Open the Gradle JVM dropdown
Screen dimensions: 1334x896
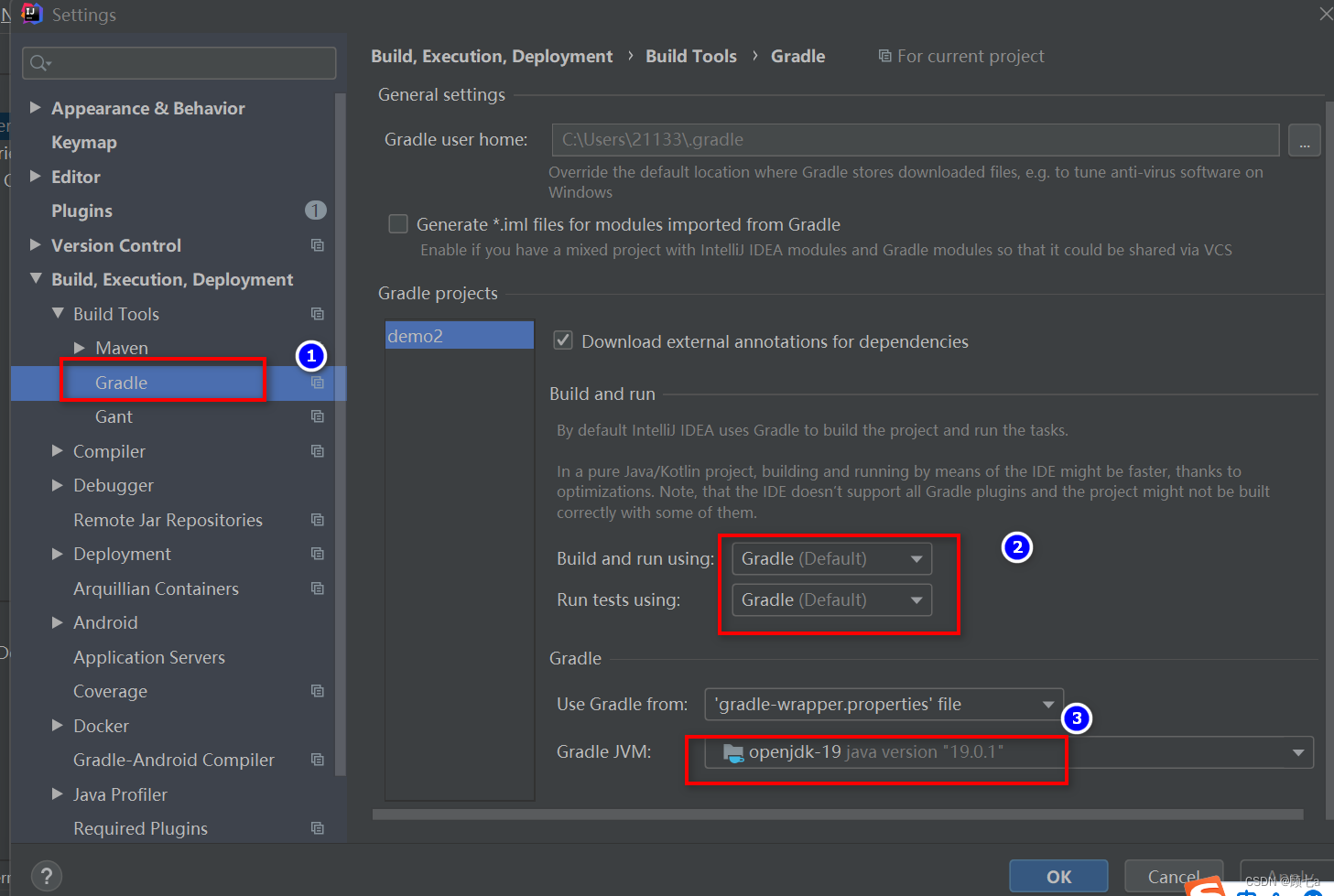[x=1009, y=752]
